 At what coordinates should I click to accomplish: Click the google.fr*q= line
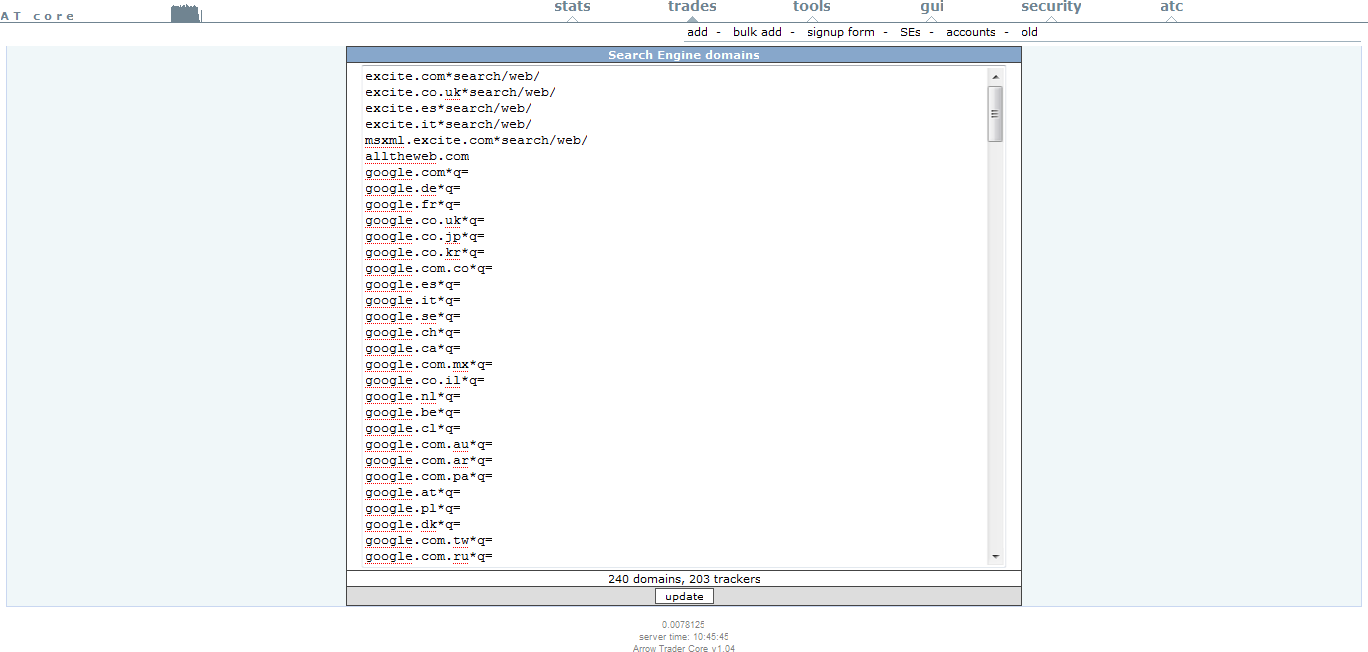[413, 204]
